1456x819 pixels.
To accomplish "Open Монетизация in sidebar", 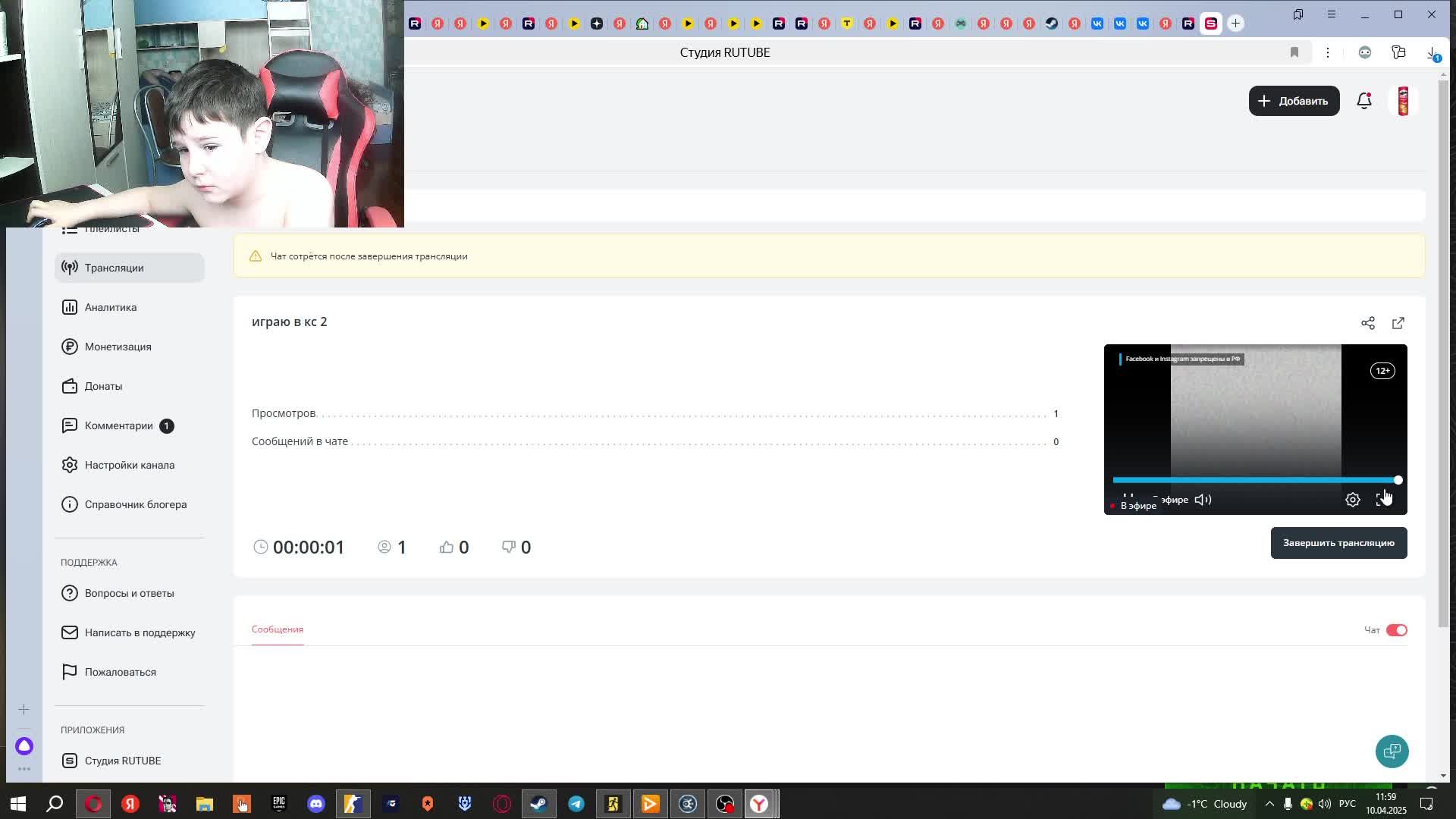I will pyautogui.click(x=118, y=347).
